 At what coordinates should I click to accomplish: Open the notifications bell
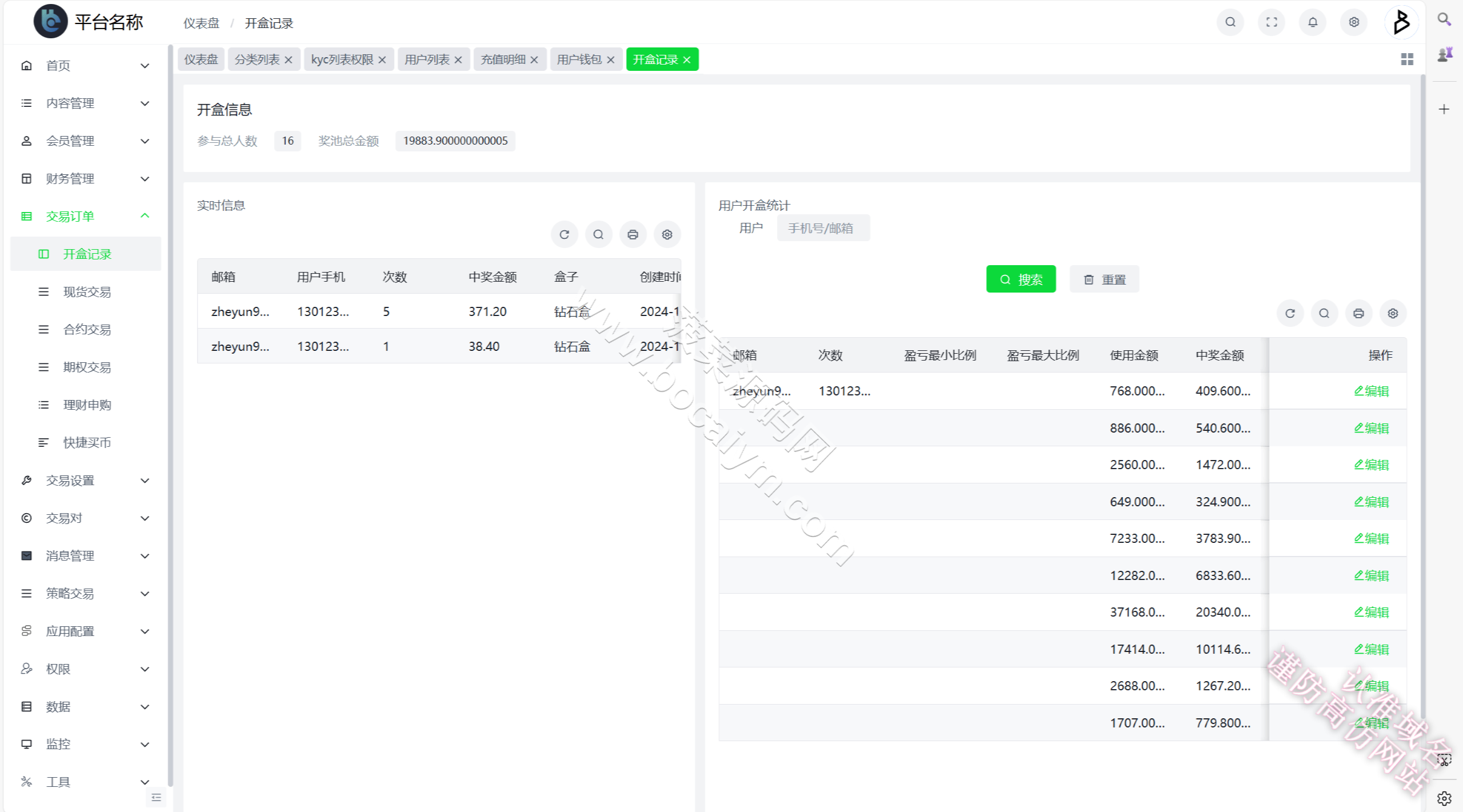pyautogui.click(x=1313, y=22)
